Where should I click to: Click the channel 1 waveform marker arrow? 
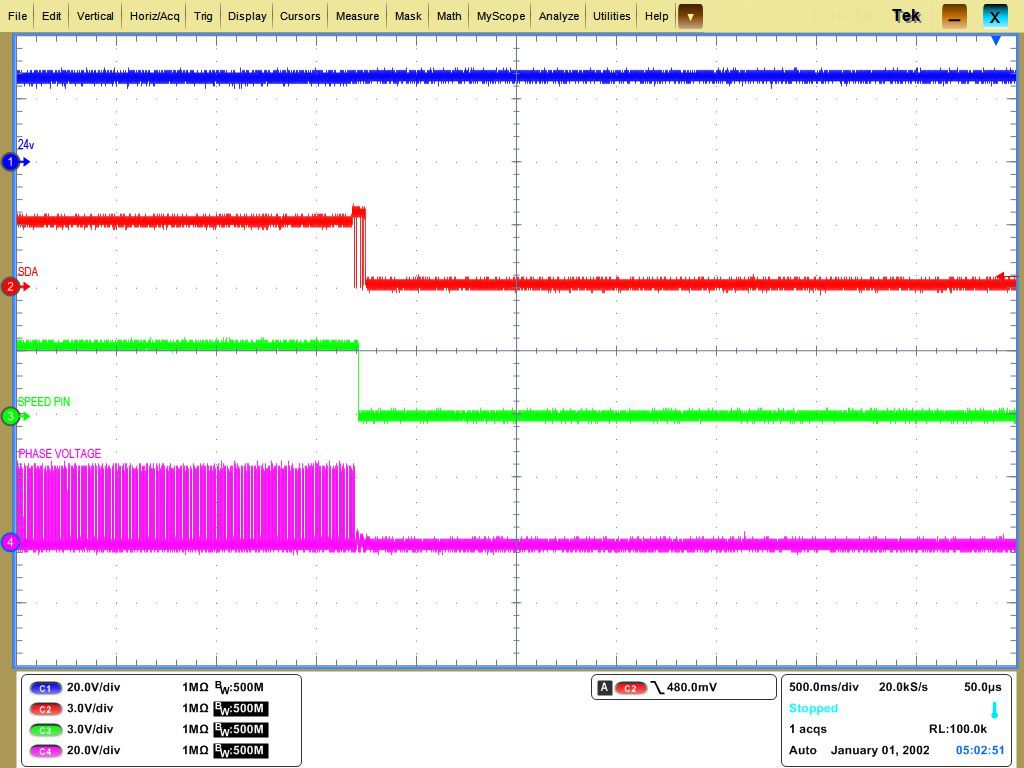pos(10,161)
